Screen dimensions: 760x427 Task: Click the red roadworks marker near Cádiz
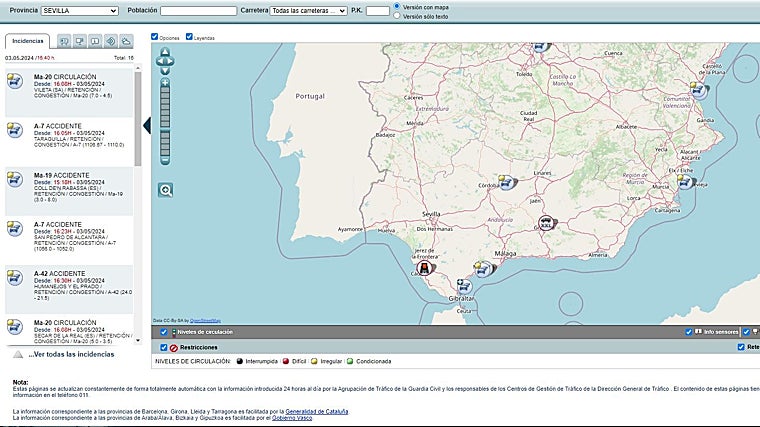[x=425, y=268]
